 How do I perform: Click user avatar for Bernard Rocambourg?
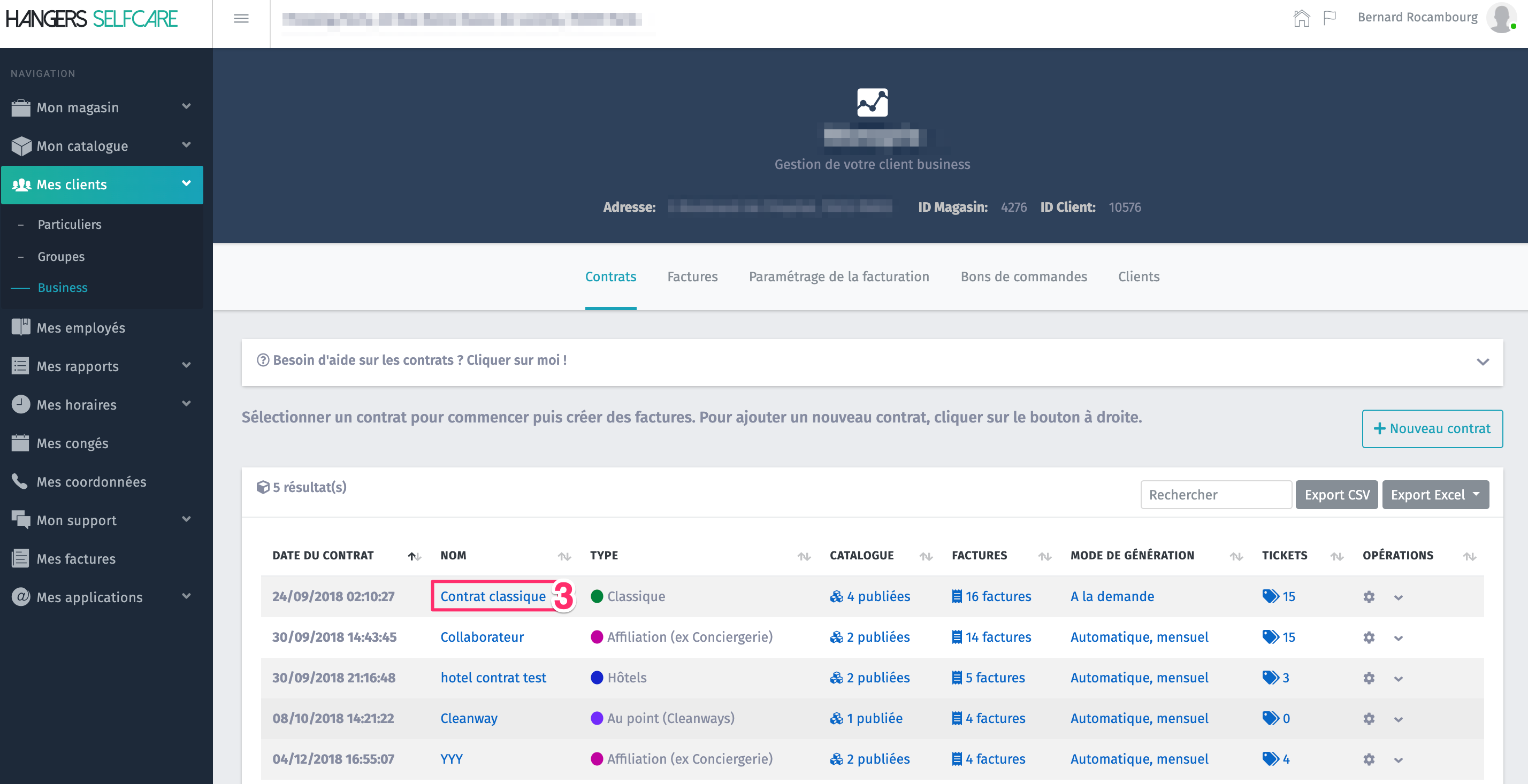(1501, 18)
